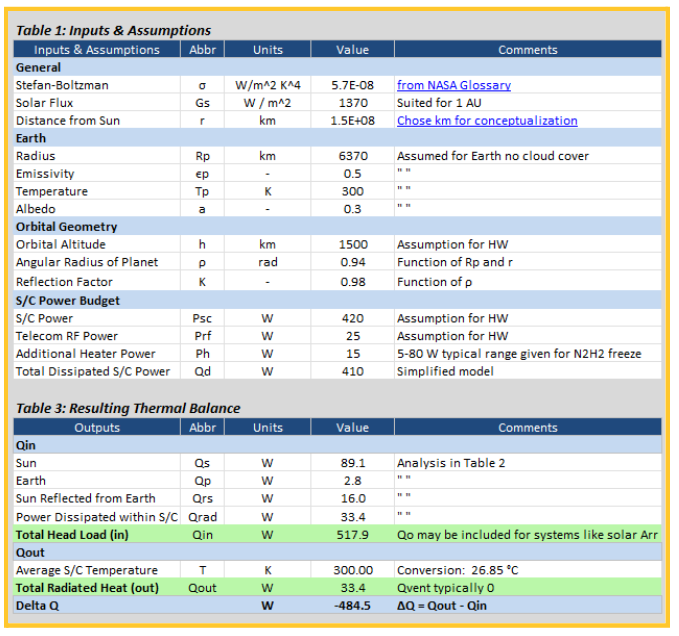The width and height of the screenshot is (679, 636).
Task: Select the Average S/C Temperature value 300.00
Action: [x=352, y=570]
